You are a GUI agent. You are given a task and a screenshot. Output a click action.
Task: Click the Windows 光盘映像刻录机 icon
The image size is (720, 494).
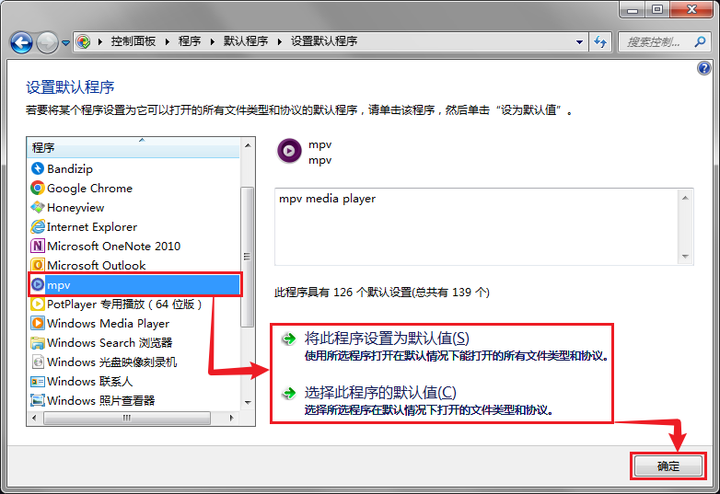click(37, 362)
